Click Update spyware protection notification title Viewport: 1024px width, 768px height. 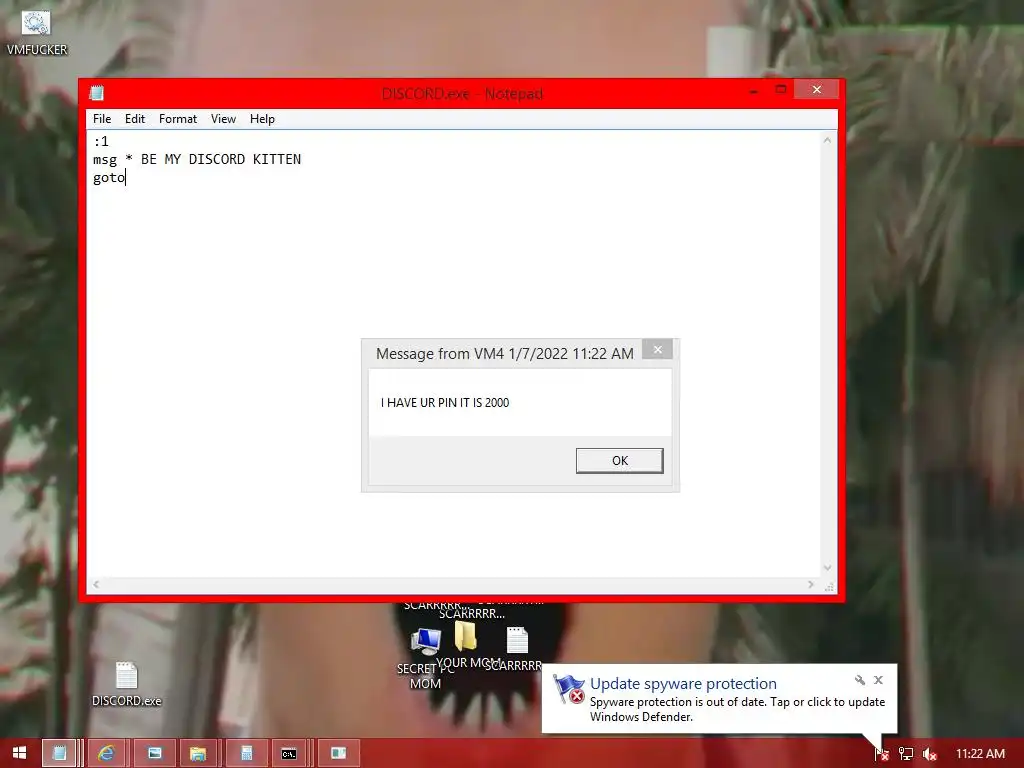point(683,683)
